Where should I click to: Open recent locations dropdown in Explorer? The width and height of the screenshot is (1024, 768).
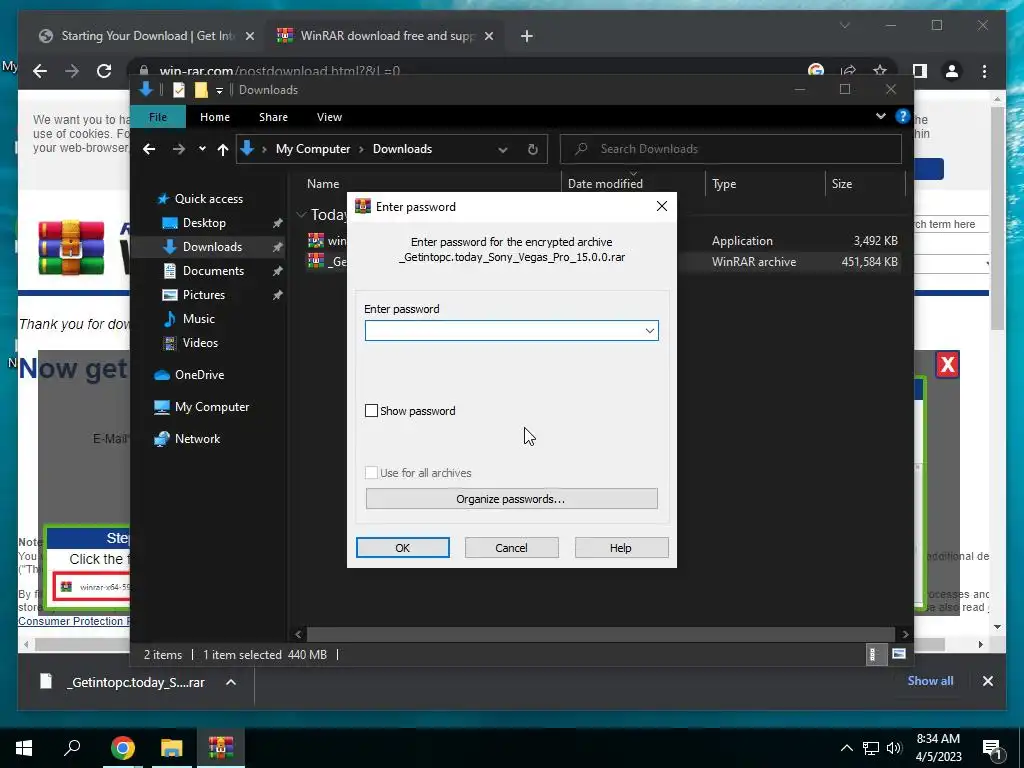[202, 149]
